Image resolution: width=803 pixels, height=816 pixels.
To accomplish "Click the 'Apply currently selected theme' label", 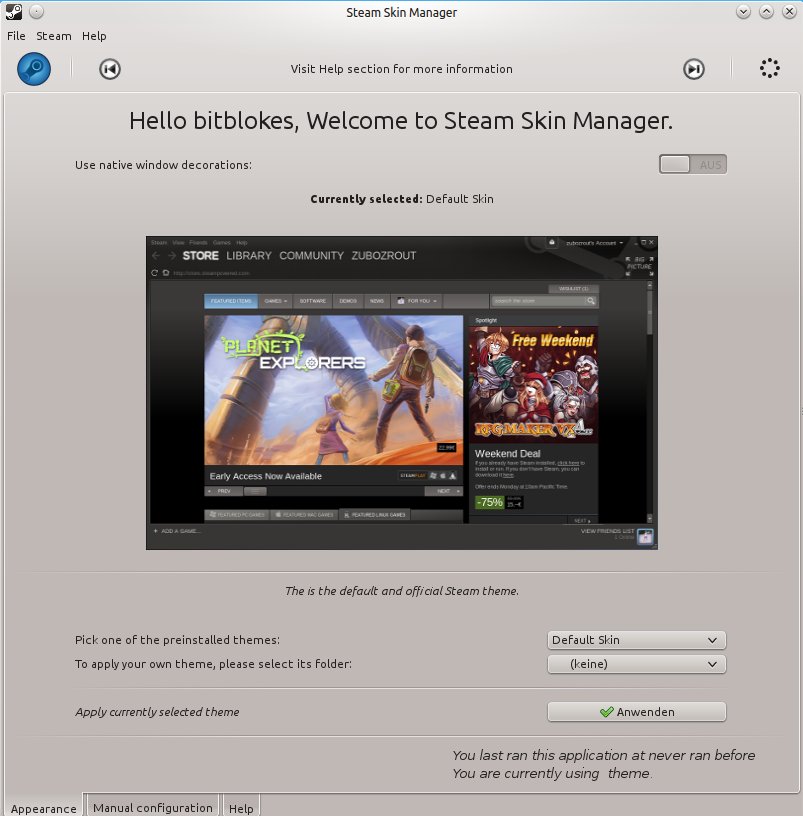I will [x=157, y=712].
